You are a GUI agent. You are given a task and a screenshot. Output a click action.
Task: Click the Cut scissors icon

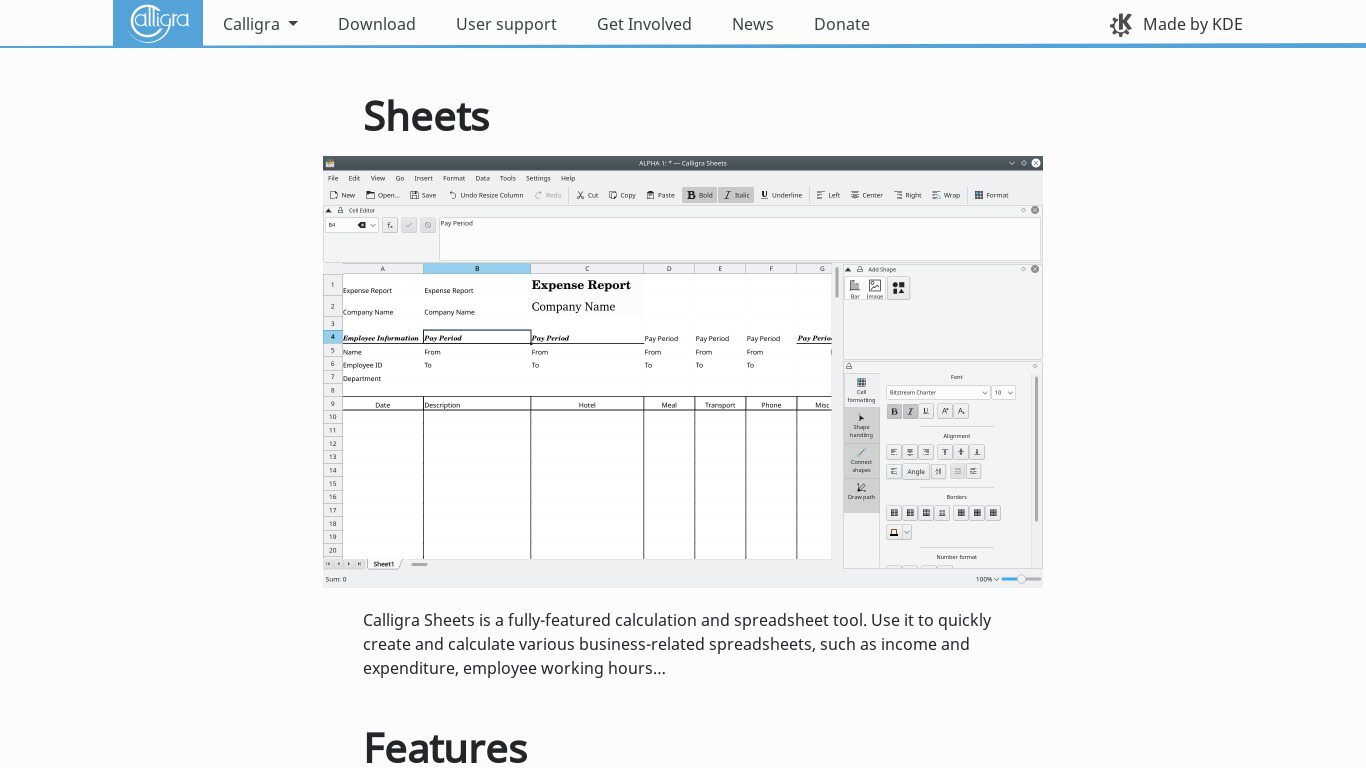click(580, 195)
